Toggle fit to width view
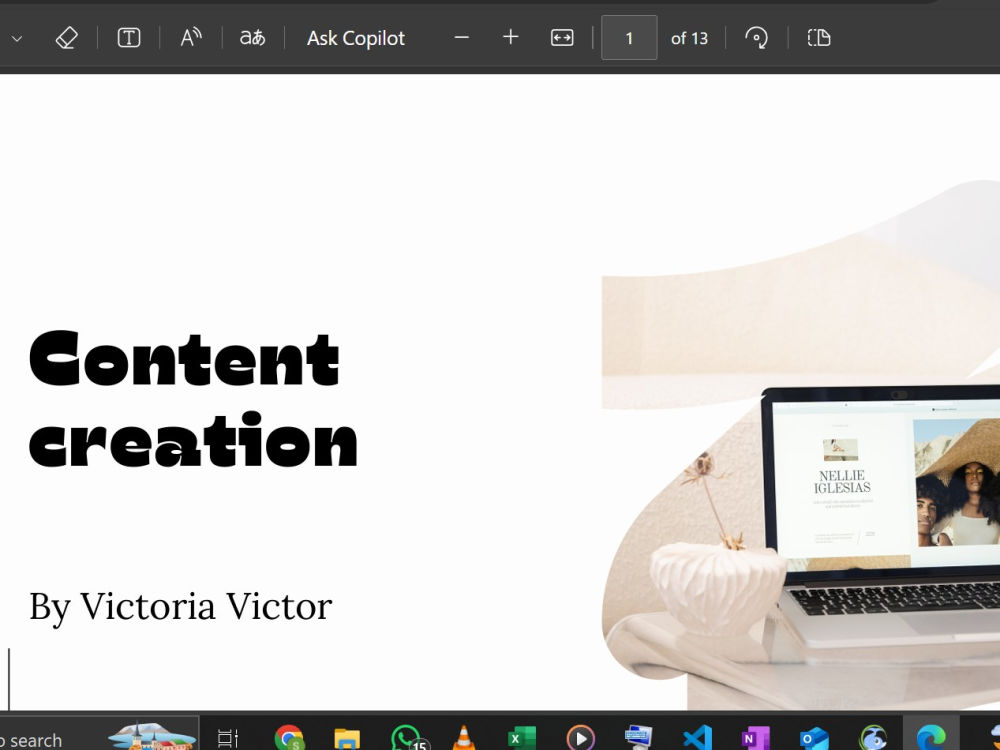 tap(562, 38)
